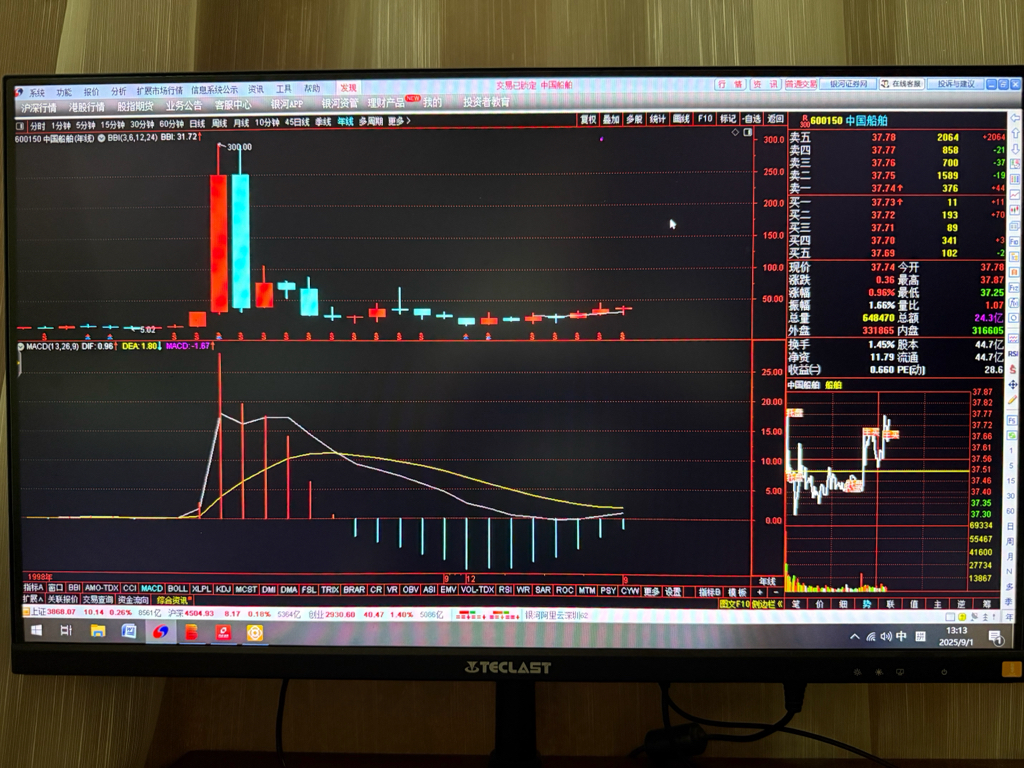Select the MACD indicator tab
The height and width of the screenshot is (768, 1024).
click(x=152, y=588)
